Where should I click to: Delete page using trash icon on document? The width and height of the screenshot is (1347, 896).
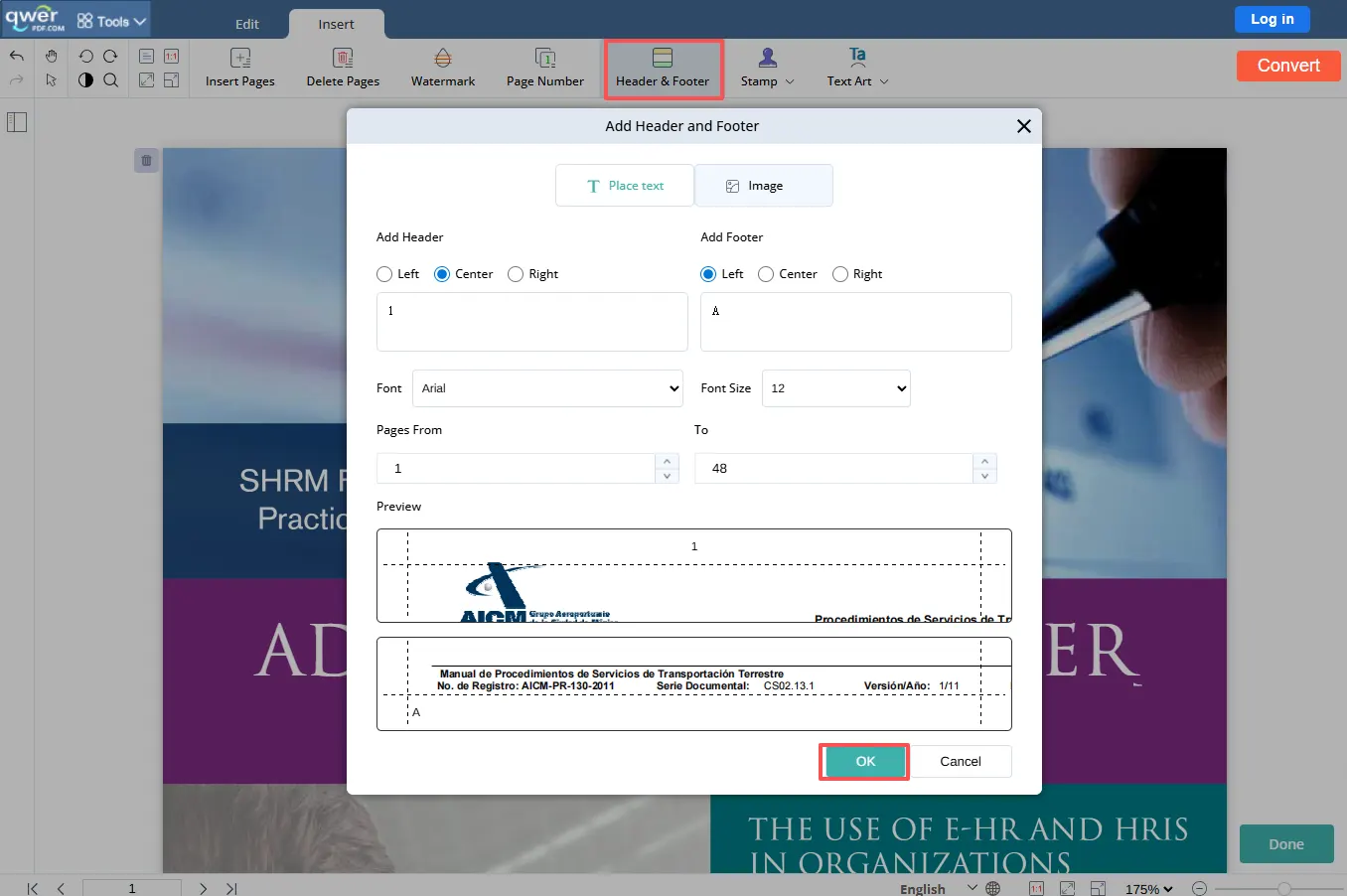146,160
